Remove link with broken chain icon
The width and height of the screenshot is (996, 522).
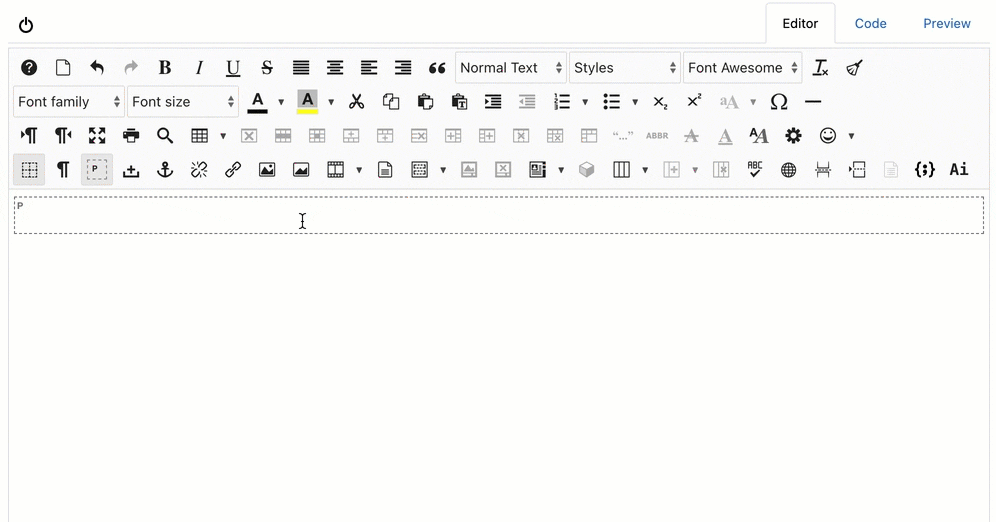pyautogui.click(x=199, y=170)
